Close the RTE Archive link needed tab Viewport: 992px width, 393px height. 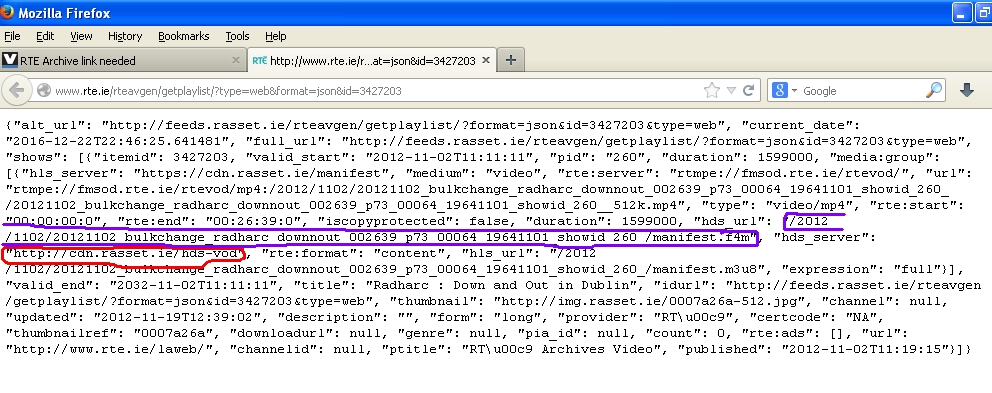pyautogui.click(x=235, y=60)
